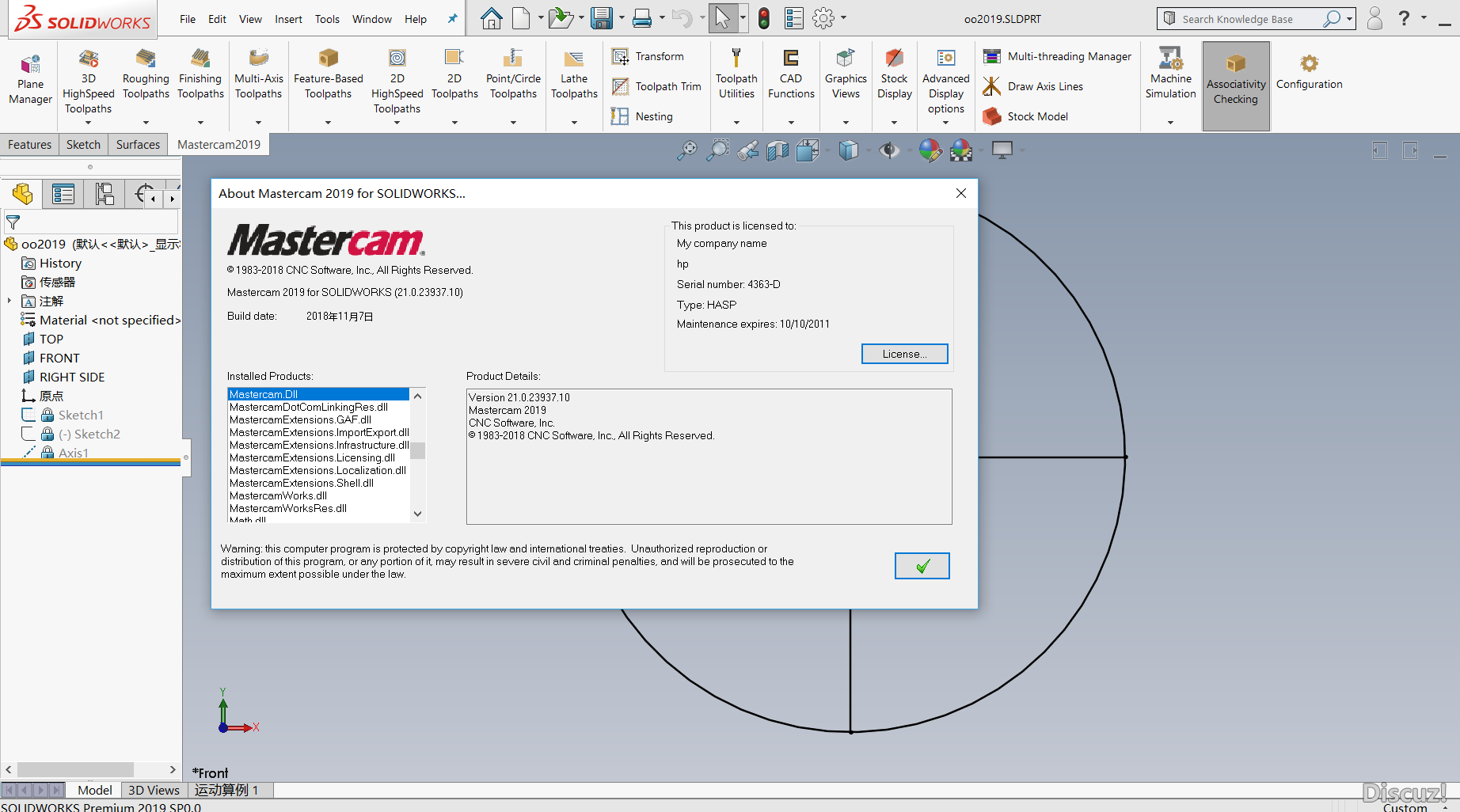Screen dimensions: 1460x812
Task: Open the Tools menu
Action: tap(327, 19)
